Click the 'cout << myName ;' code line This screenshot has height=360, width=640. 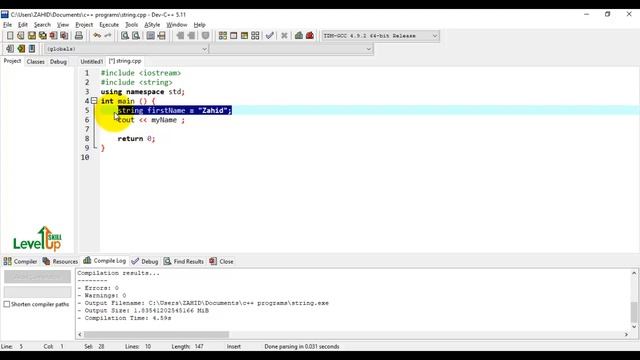click(x=151, y=120)
